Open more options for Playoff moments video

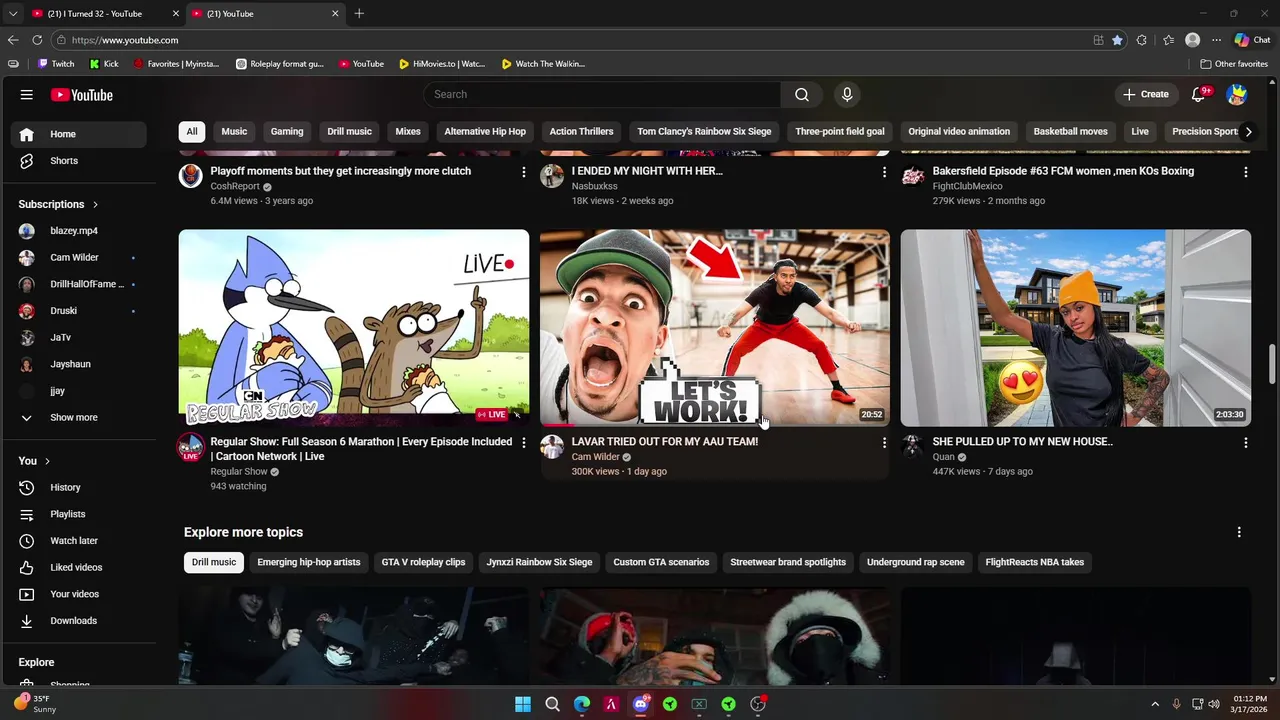click(523, 172)
